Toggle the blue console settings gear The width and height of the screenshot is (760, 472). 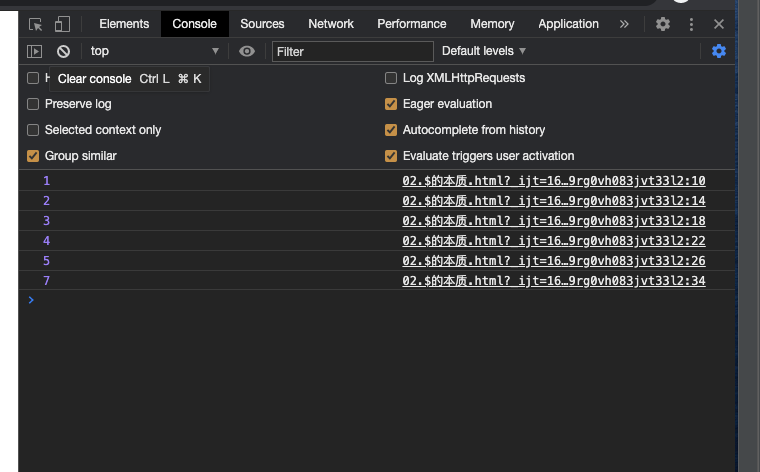pos(719,51)
